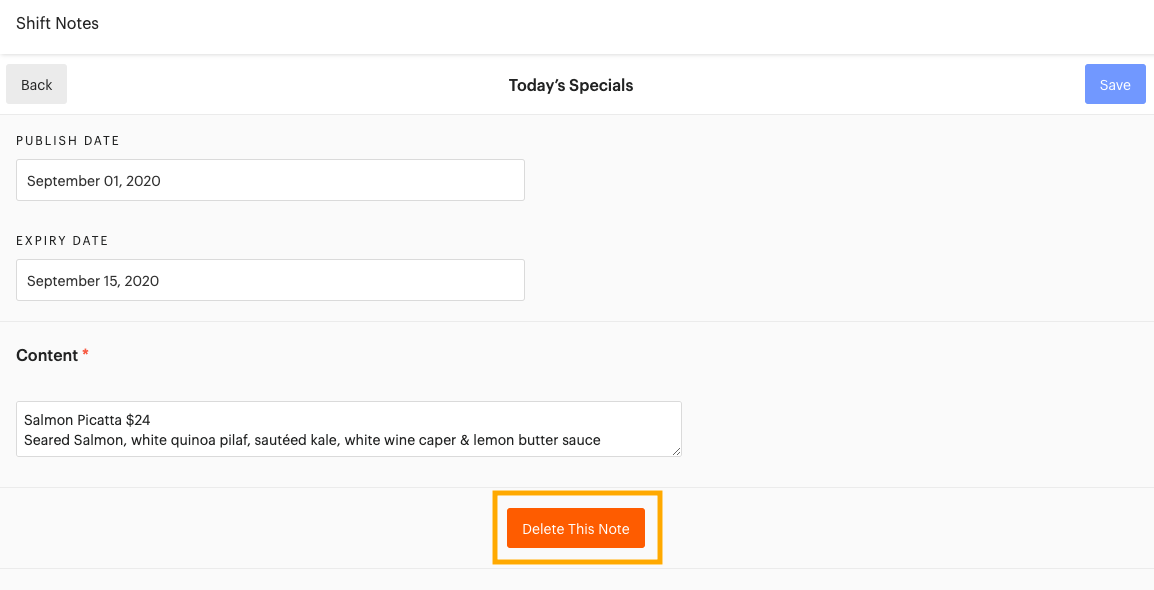Place cursor in the specials content box
The width and height of the screenshot is (1154, 590).
(348, 429)
